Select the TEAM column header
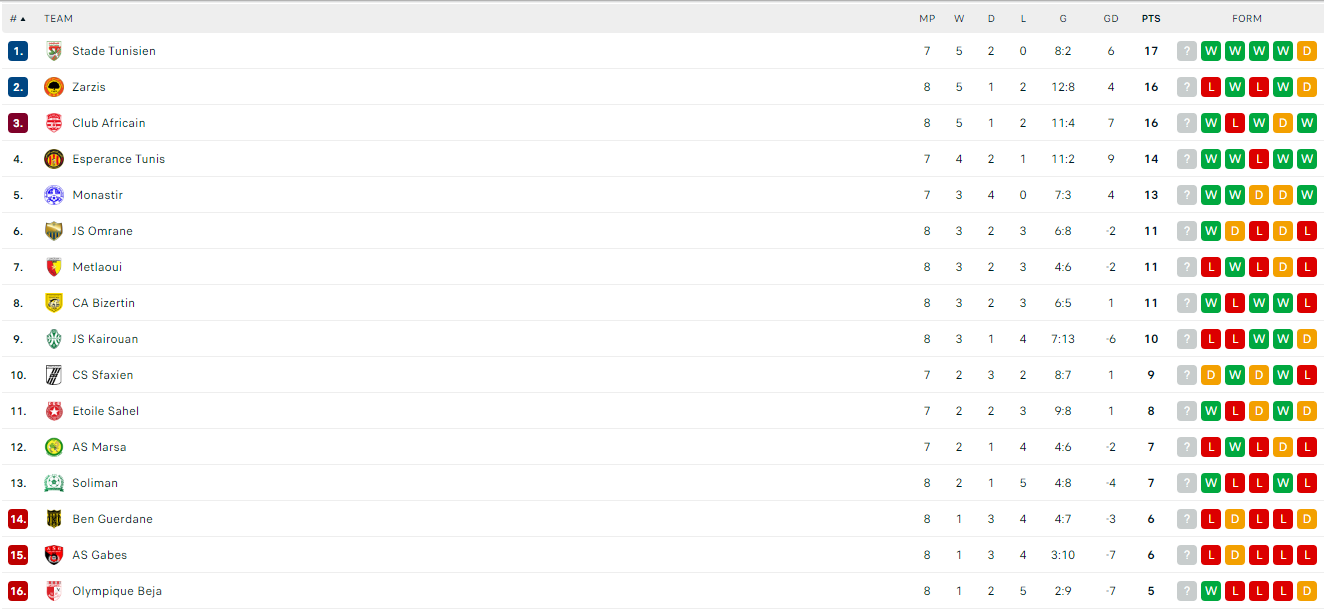The image size is (1324, 615). point(58,18)
